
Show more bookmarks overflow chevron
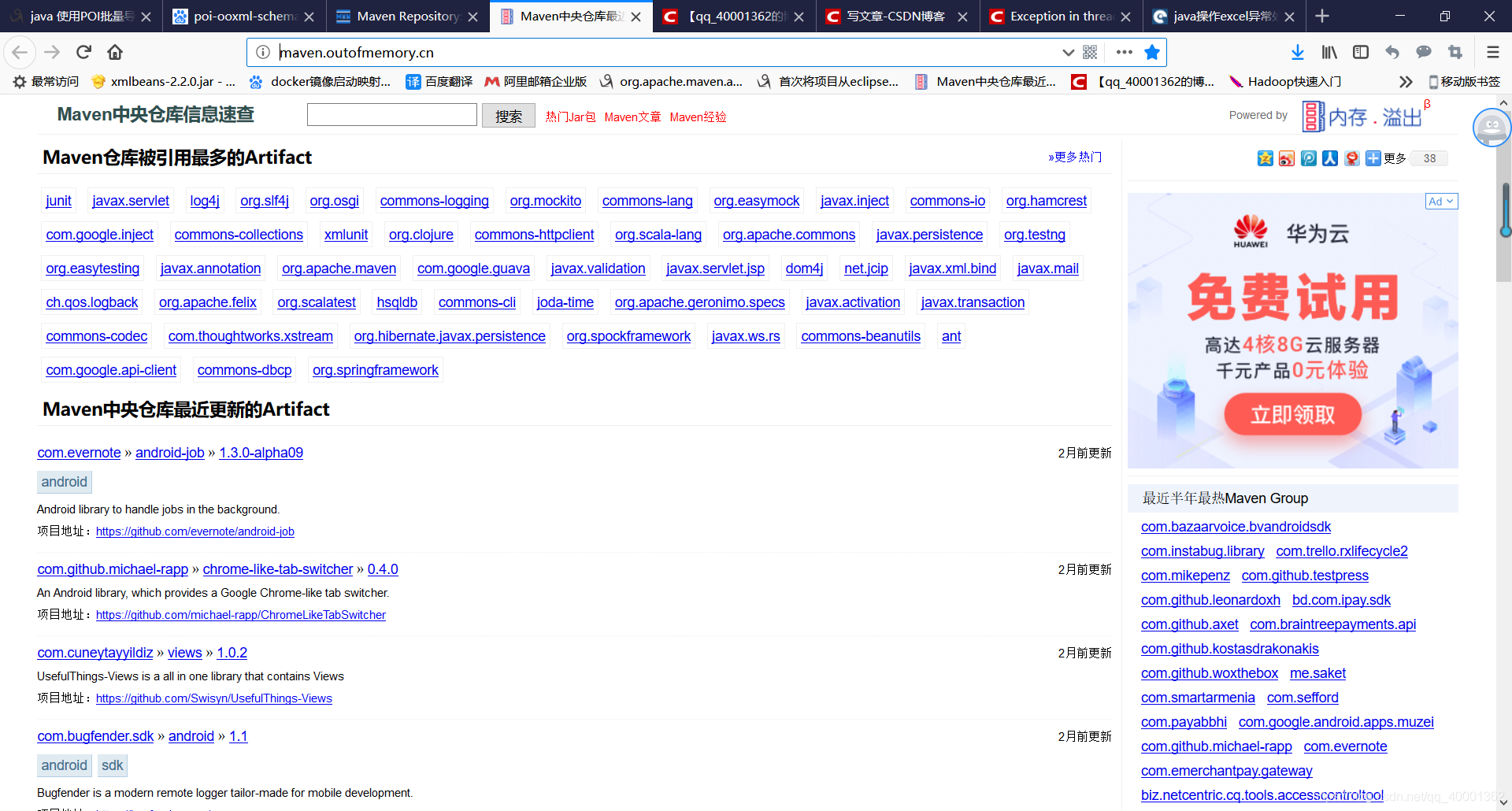[x=1406, y=81]
